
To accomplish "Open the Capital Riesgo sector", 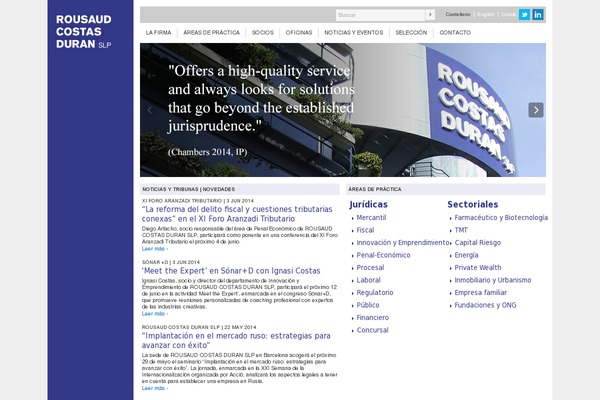I will pos(478,243).
